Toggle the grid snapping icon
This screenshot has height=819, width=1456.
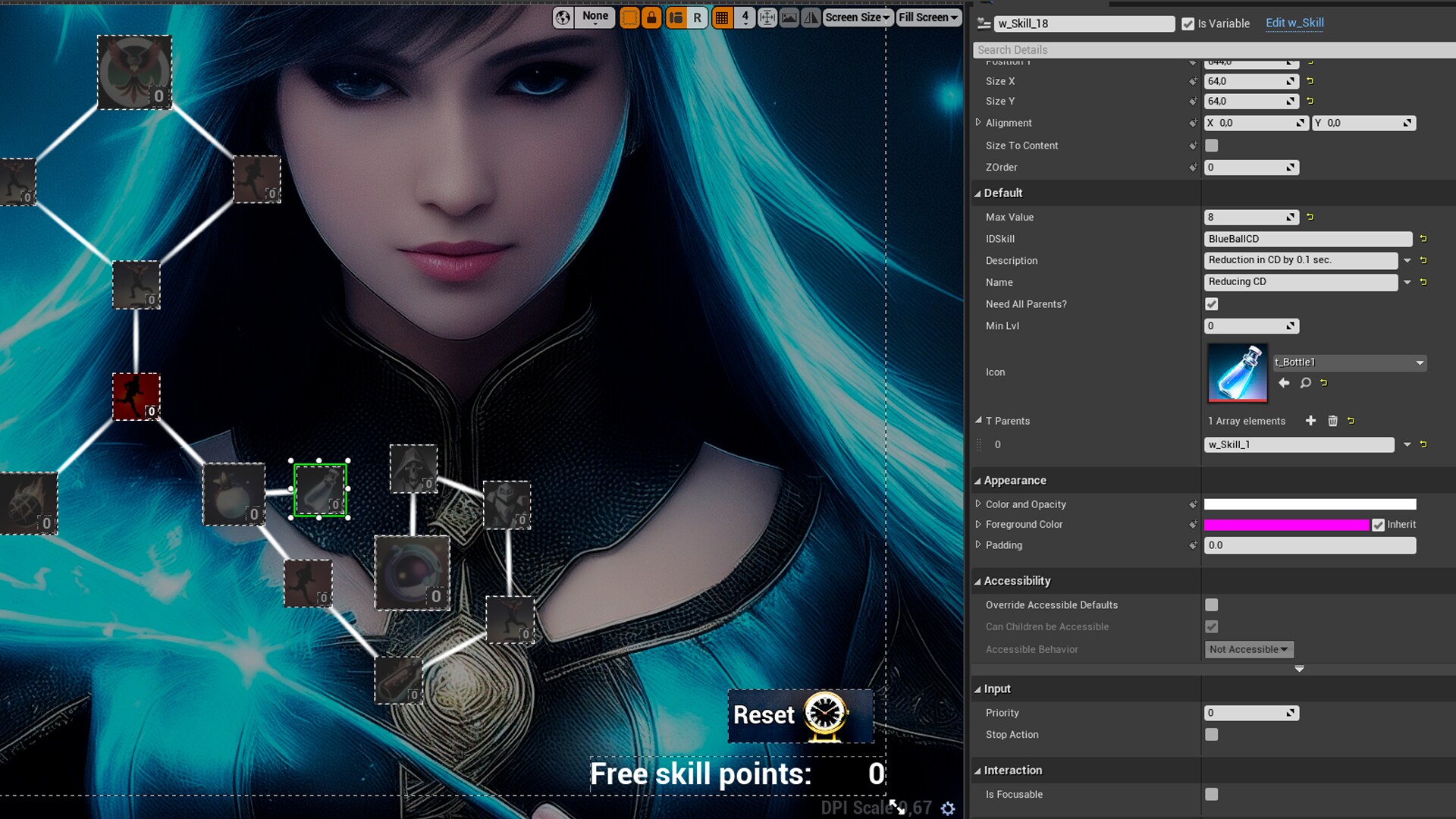(721, 17)
